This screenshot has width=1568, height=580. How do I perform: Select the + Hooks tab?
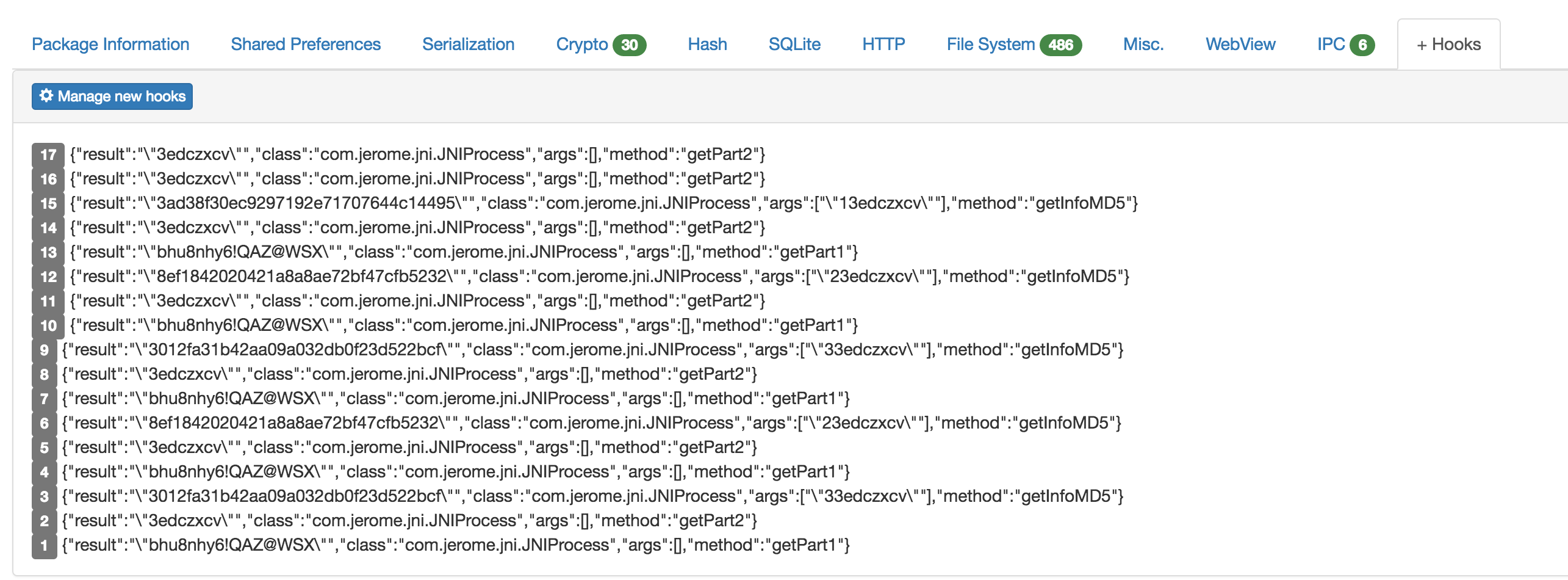pyautogui.click(x=1448, y=45)
